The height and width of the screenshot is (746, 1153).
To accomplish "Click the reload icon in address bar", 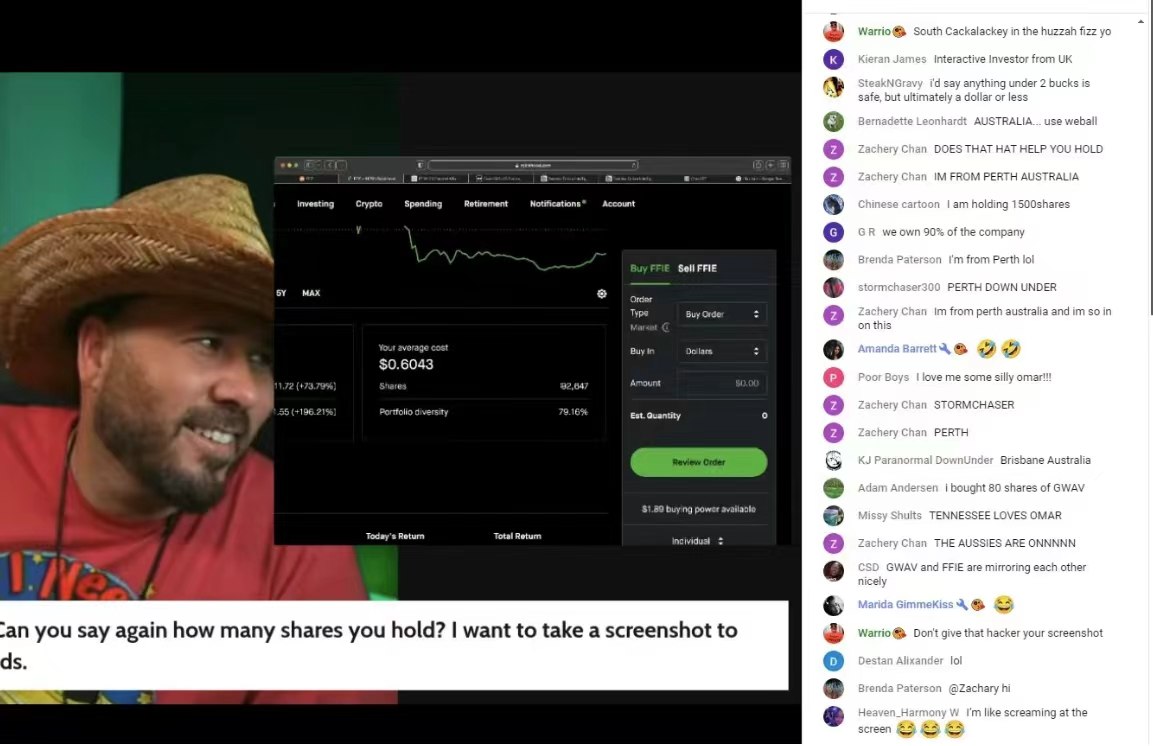I will (634, 165).
